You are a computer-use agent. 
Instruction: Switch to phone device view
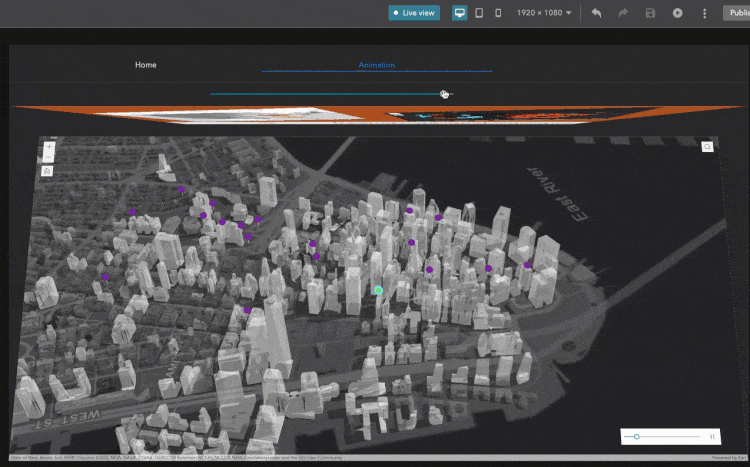498,13
